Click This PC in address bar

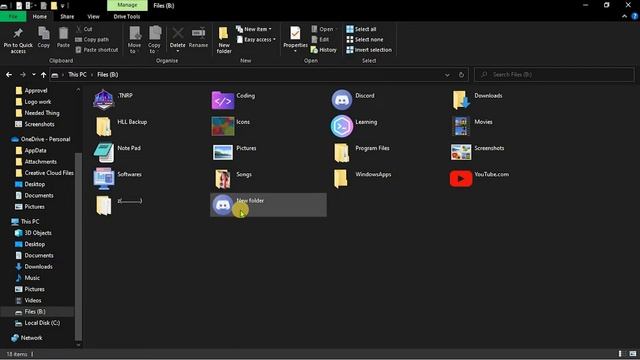[77, 75]
